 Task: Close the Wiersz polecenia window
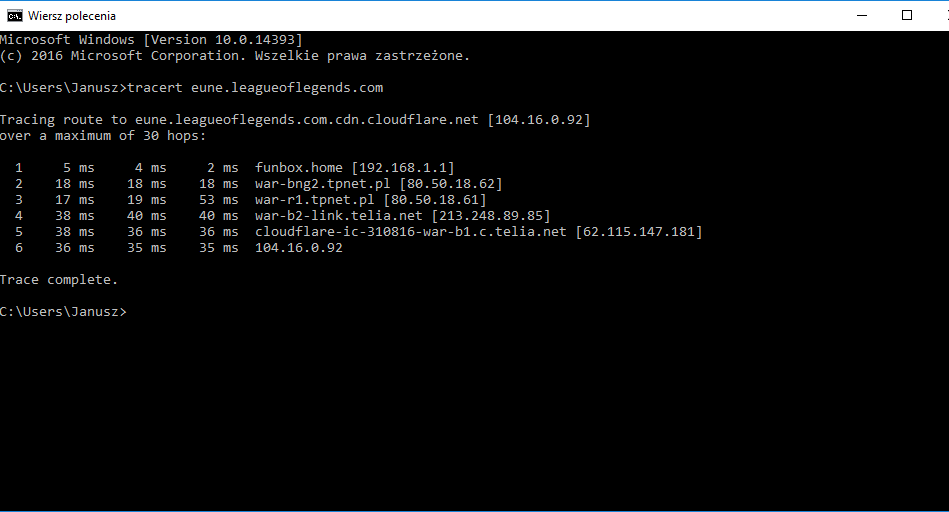(x=933, y=15)
